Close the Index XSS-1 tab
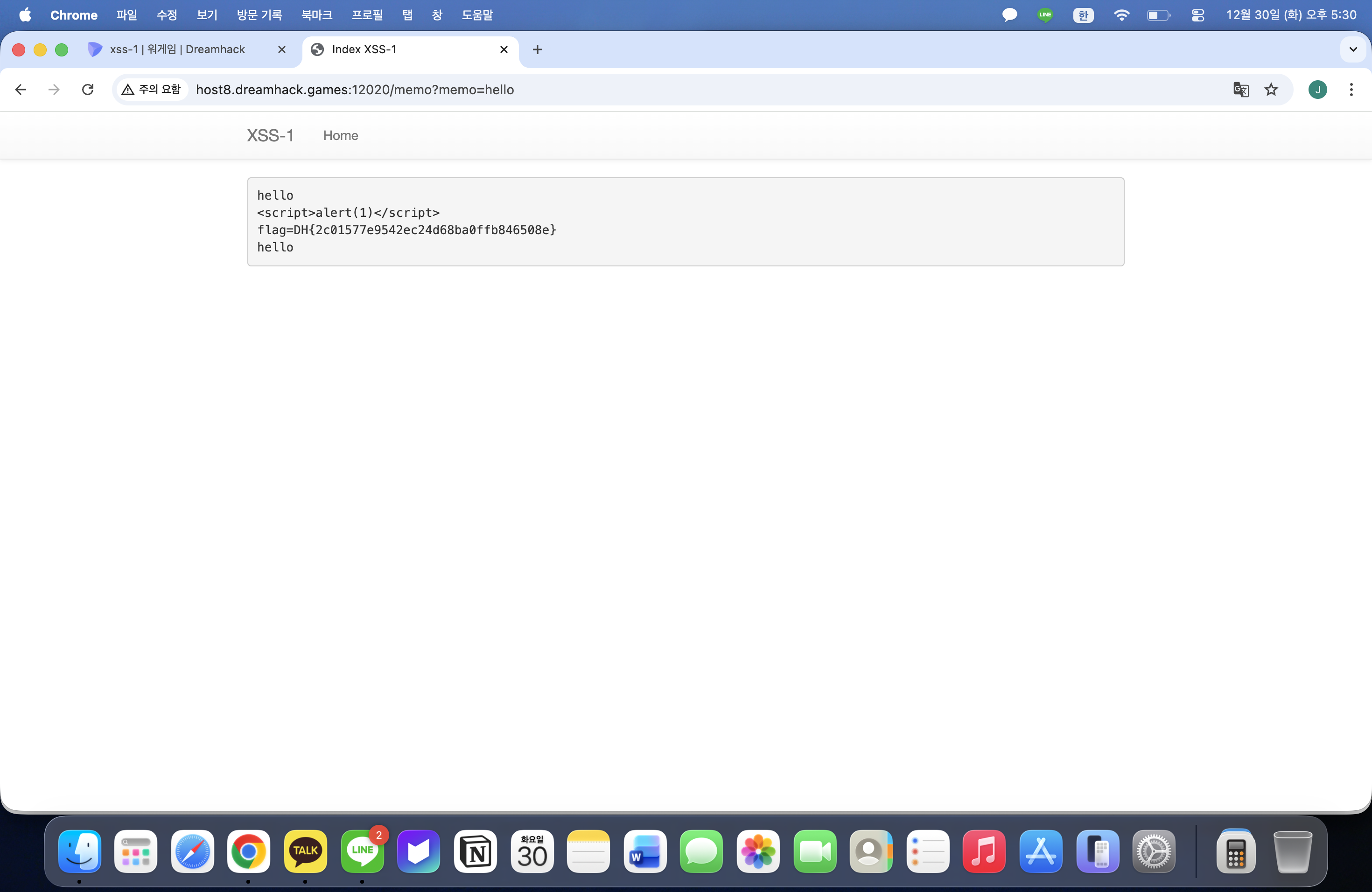The height and width of the screenshot is (892, 1372). 503,49
